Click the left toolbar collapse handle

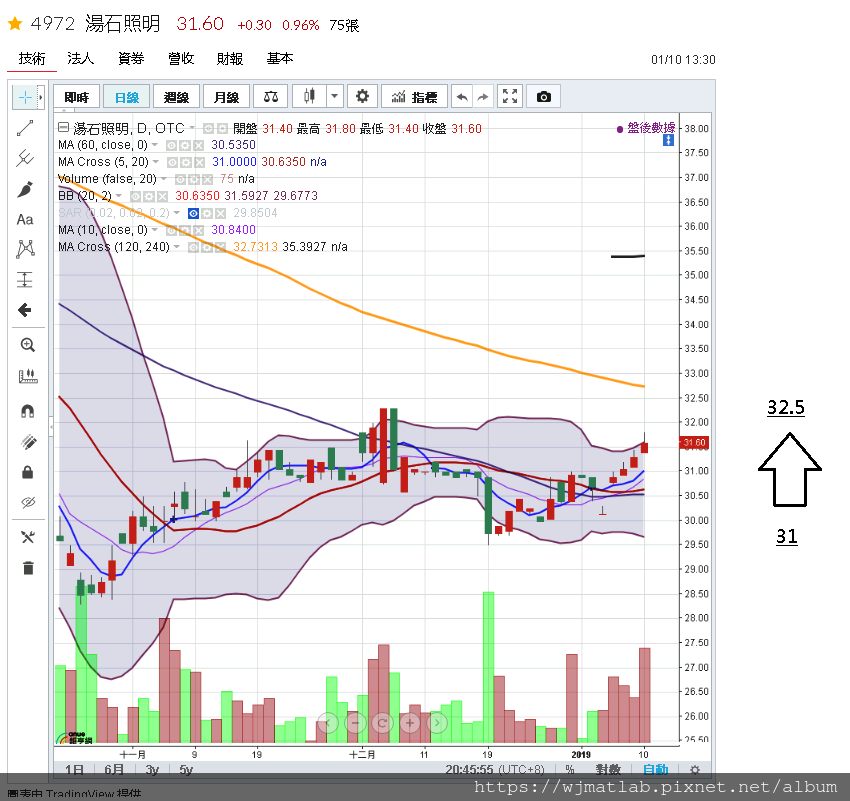(x=51, y=427)
